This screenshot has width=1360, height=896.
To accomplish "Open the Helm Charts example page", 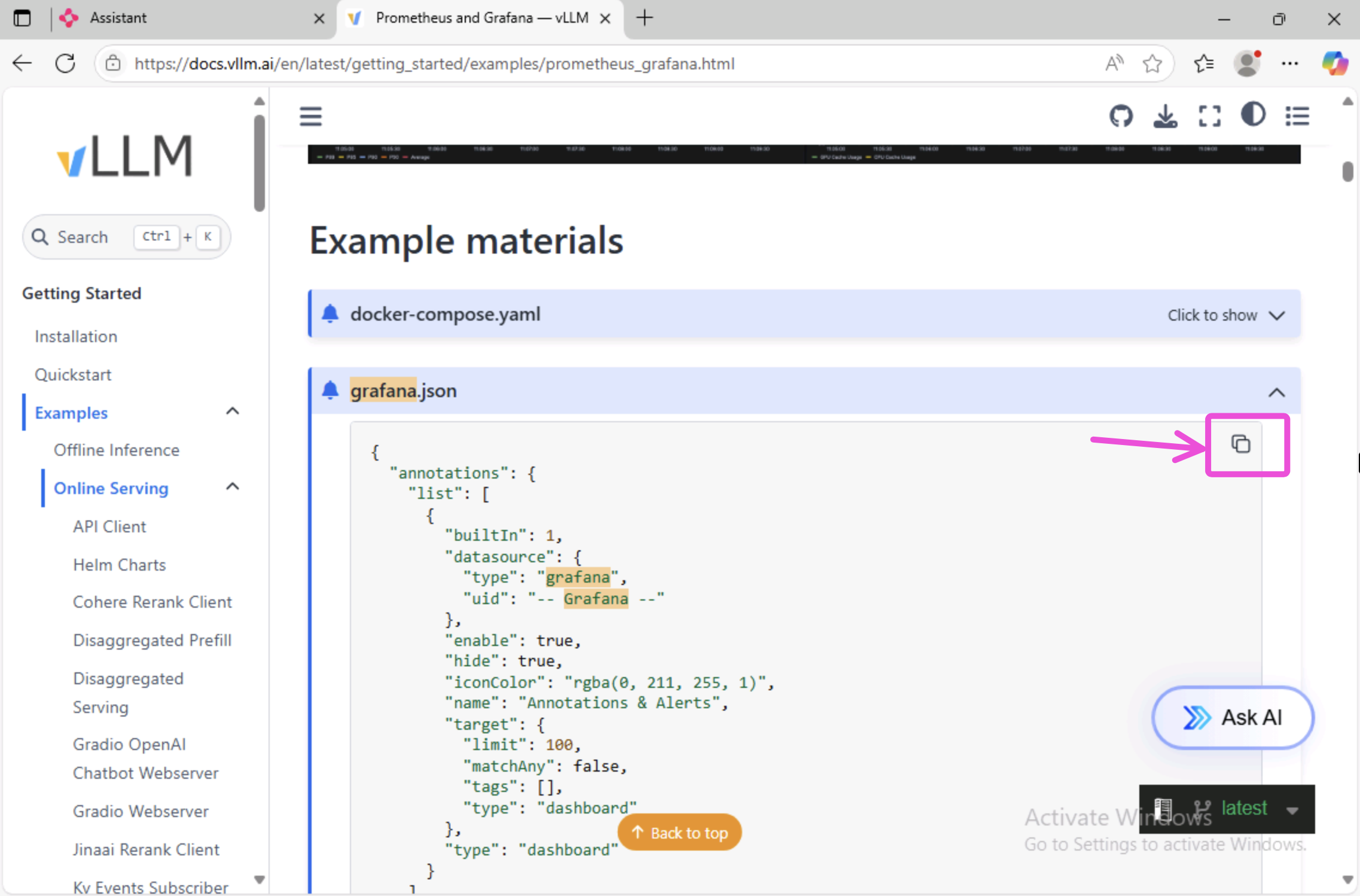I will click(120, 565).
